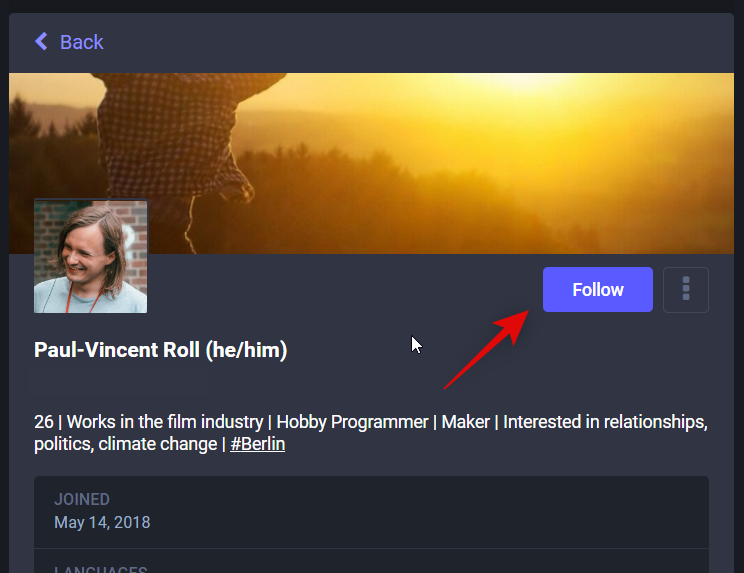Image resolution: width=744 pixels, height=573 pixels.
Task: Open the three-dot more options menu
Action: 686,290
